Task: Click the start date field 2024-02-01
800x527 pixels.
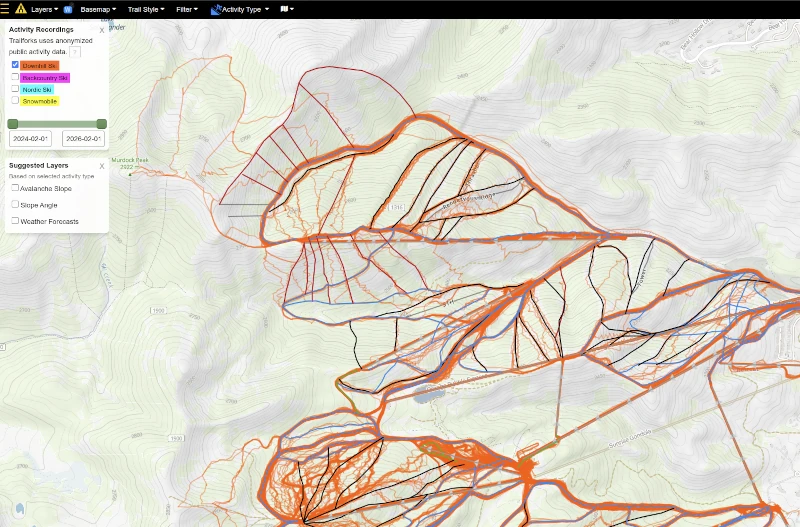Action: (x=31, y=138)
